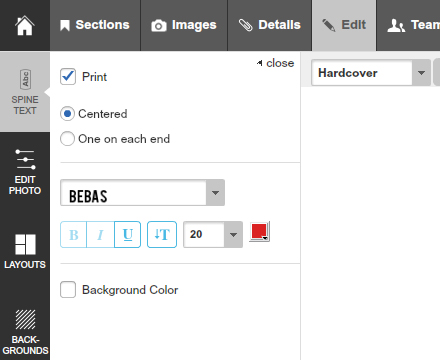The height and width of the screenshot is (360, 440).
Task: Select One on each end option
Action: [67, 138]
